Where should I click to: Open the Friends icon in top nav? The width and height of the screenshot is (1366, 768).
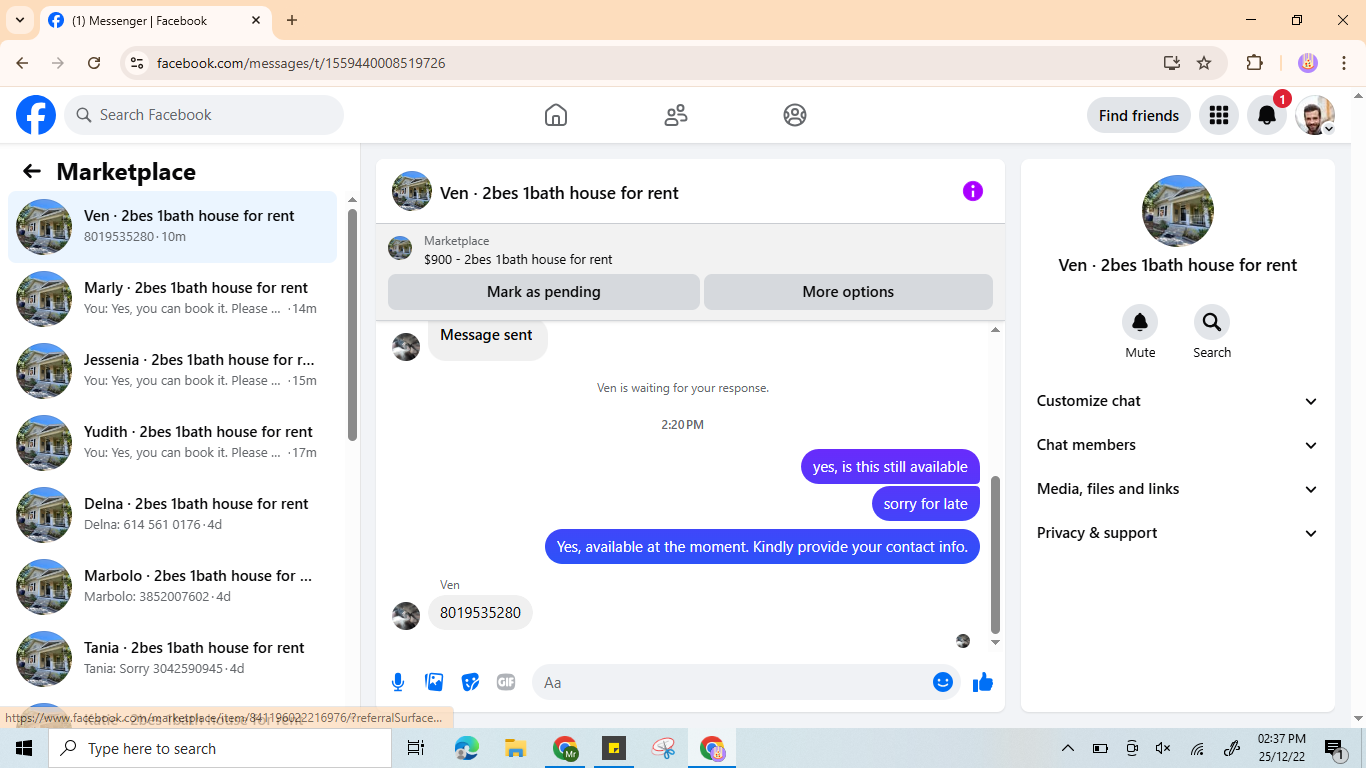(x=676, y=115)
